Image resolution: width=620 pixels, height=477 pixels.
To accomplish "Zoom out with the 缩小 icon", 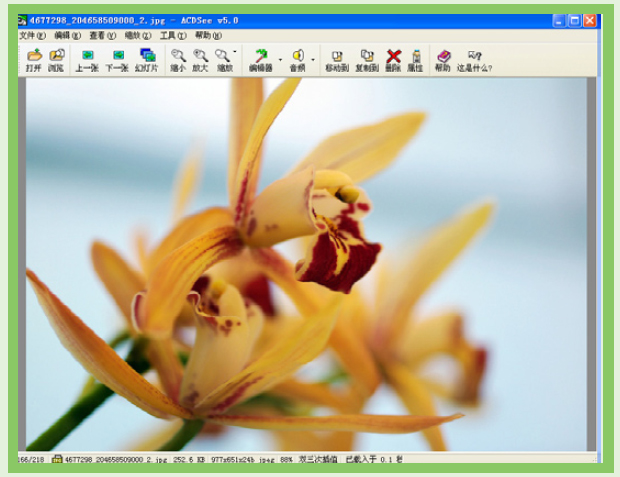I will (178, 59).
